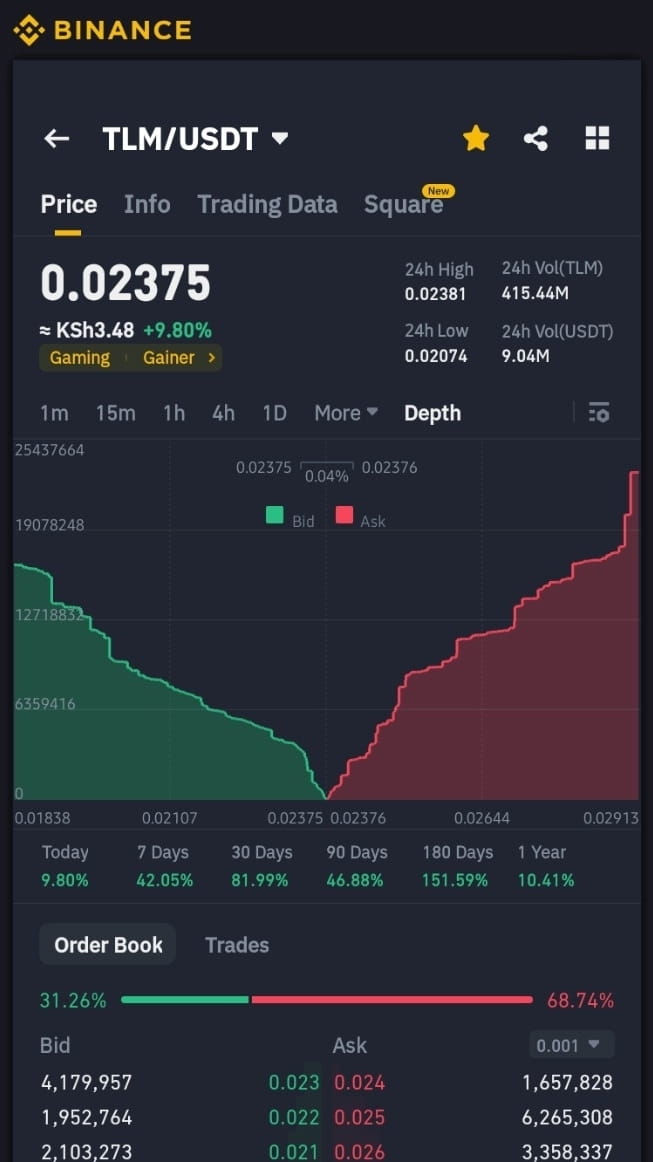Open the chart settings icon
This screenshot has height=1162, width=653.
[599, 412]
